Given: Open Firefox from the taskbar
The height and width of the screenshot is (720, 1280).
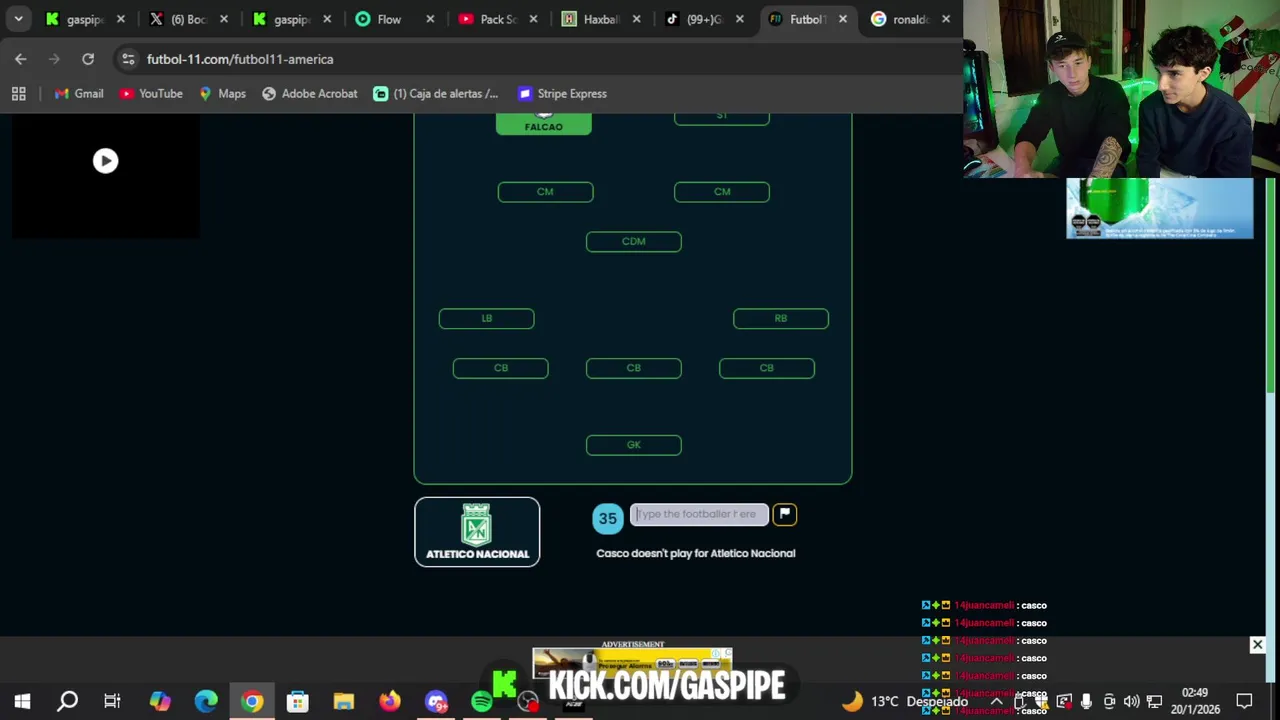Looking at the screenshot, I should click(x=390, y=701).
